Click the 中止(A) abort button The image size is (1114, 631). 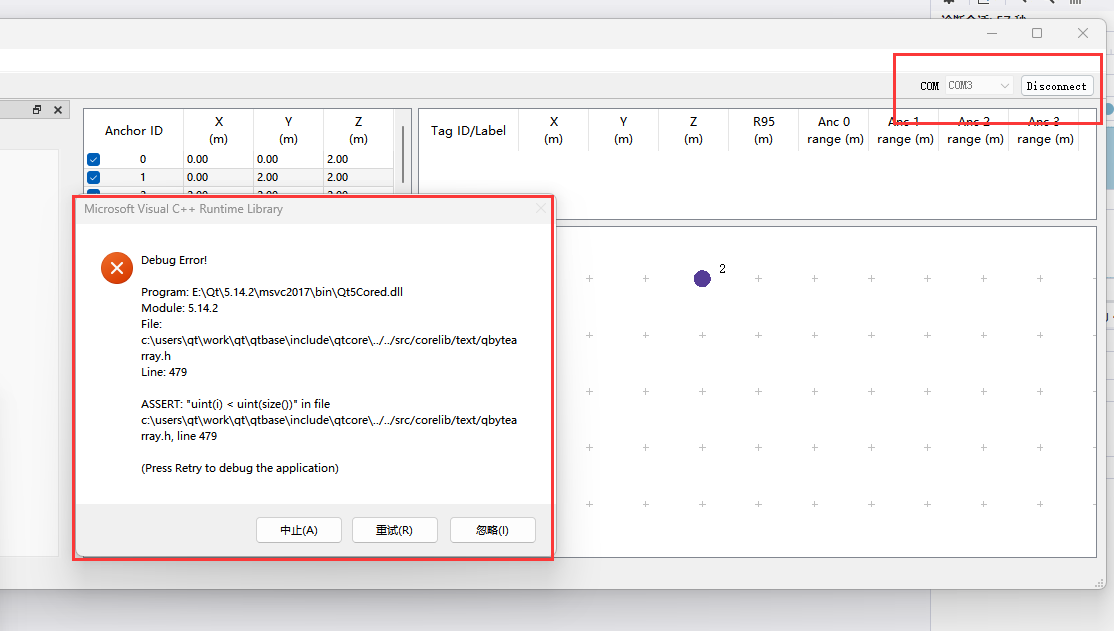[299, 530]
